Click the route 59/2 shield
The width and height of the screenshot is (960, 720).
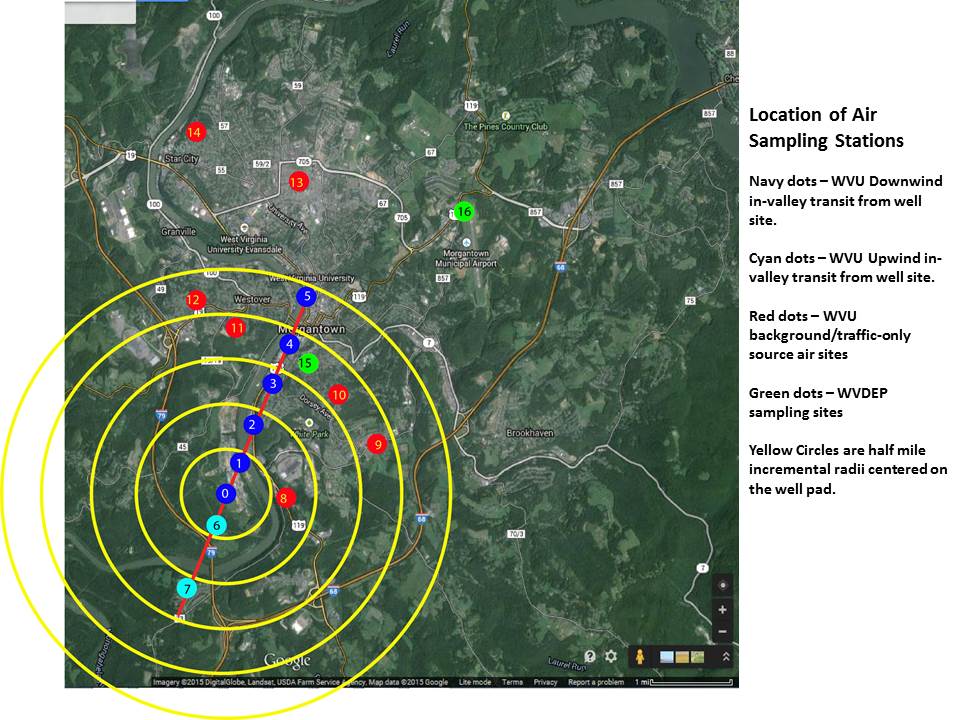click(x=262, y=164)
